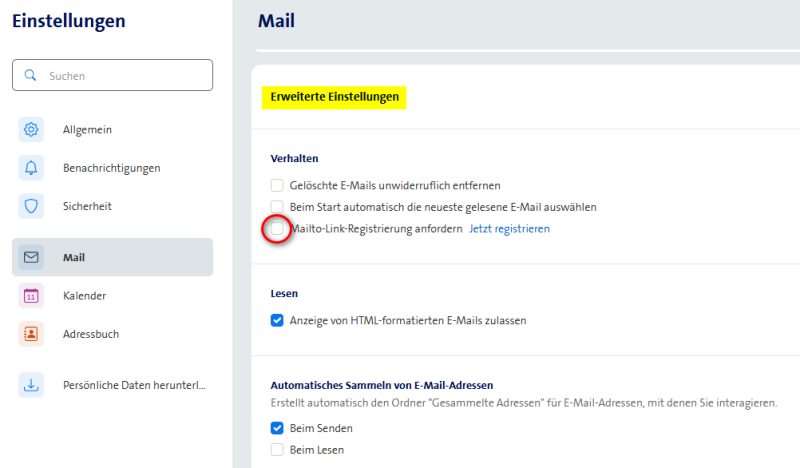Click the calendar icon for Kalender
800x468 pixels.
tap(31, 295)
